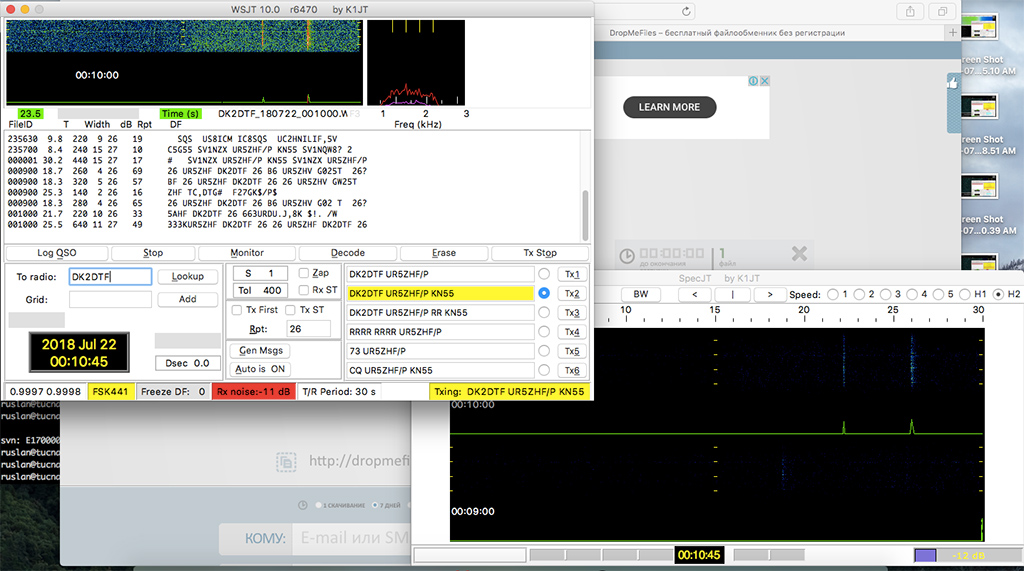Click the BW button in SpecJT window
1024x571 pixels.
641,294
